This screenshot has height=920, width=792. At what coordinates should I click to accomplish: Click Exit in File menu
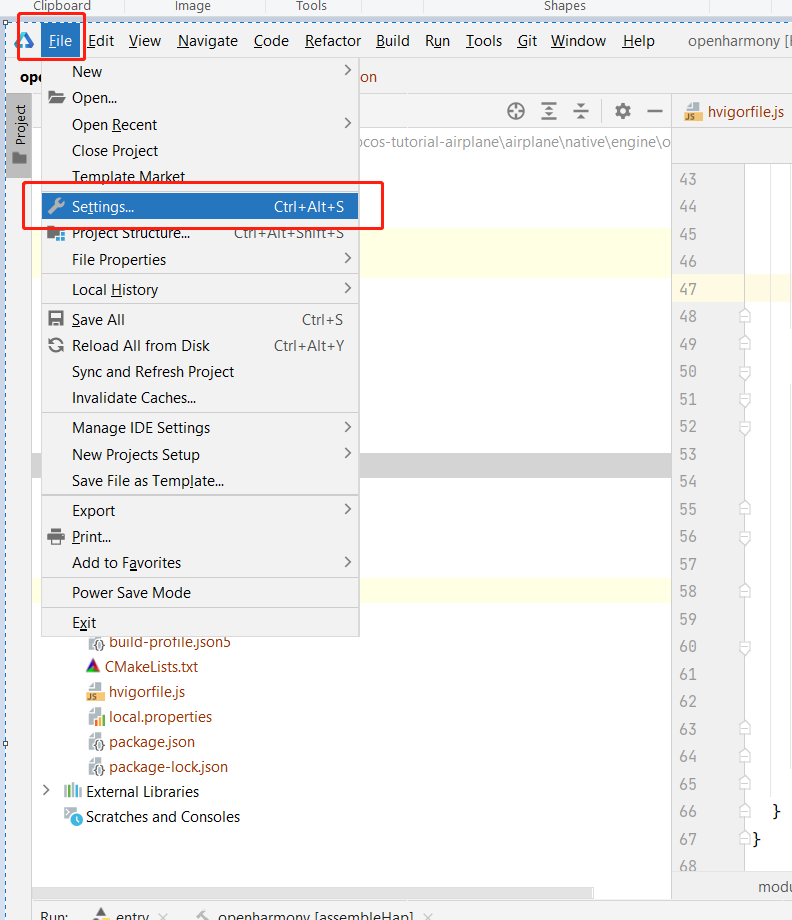200,623
